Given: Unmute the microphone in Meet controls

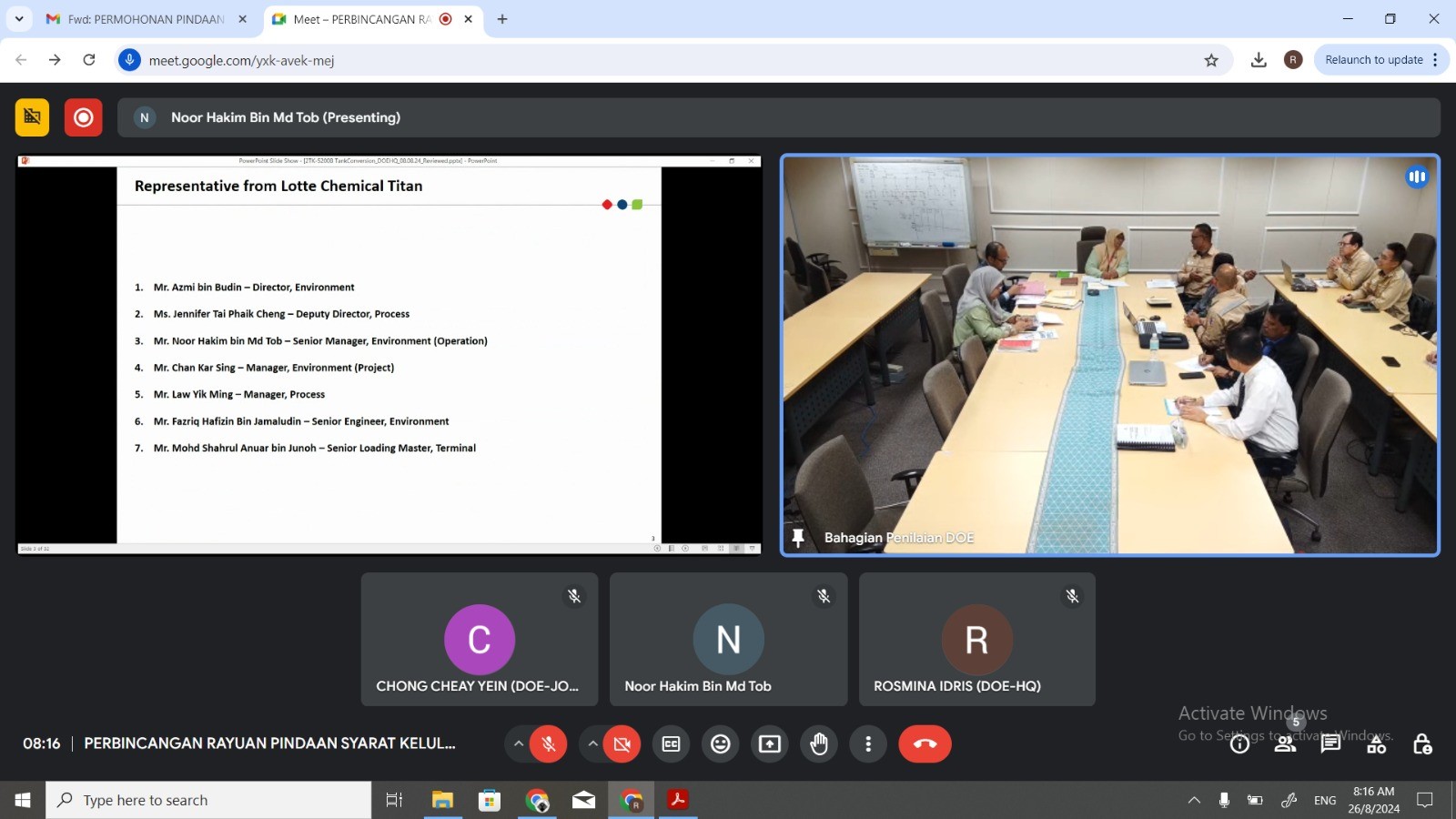Looking at the screenshot, I should [549, 744].
